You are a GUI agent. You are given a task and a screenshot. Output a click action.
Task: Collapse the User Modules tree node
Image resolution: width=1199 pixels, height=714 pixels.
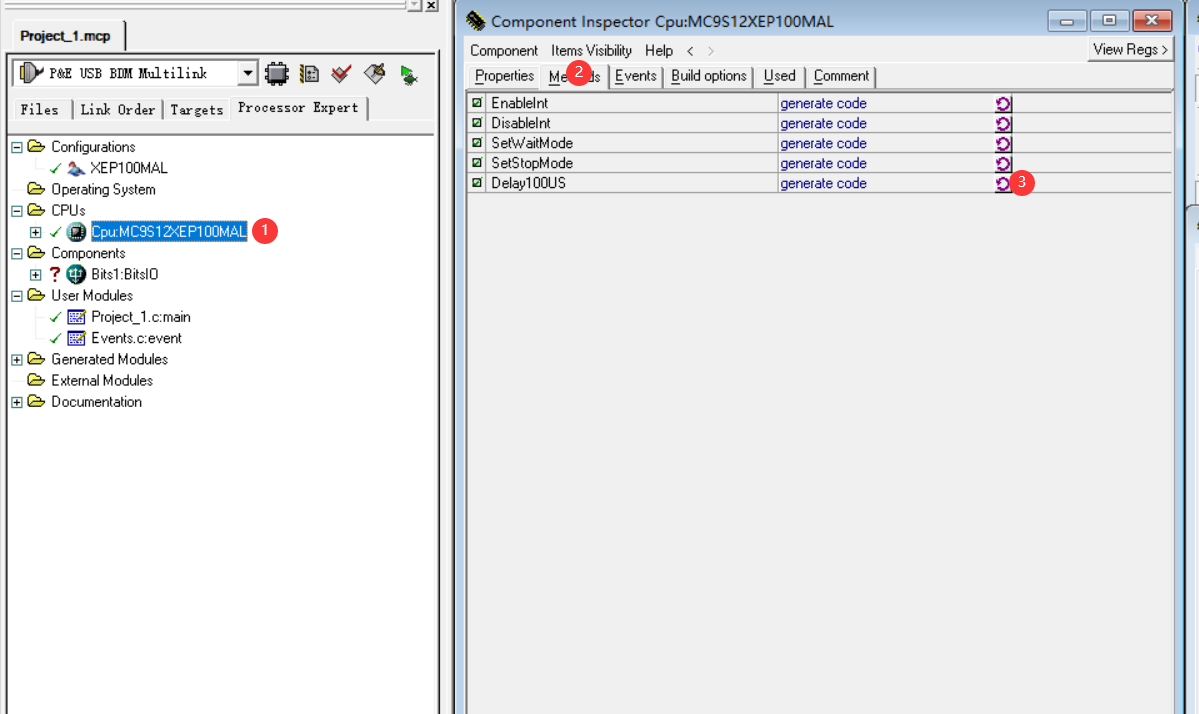17,296
